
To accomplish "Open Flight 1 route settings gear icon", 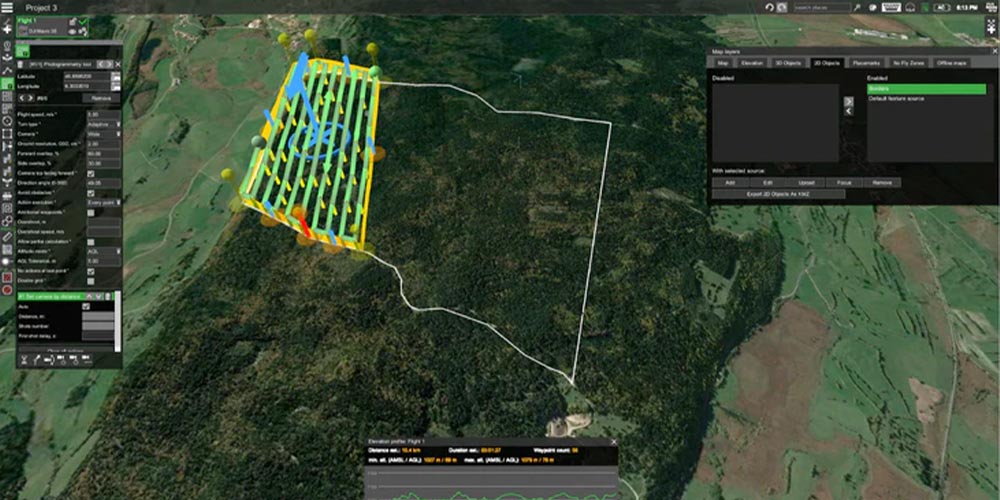I will (84, 31).
